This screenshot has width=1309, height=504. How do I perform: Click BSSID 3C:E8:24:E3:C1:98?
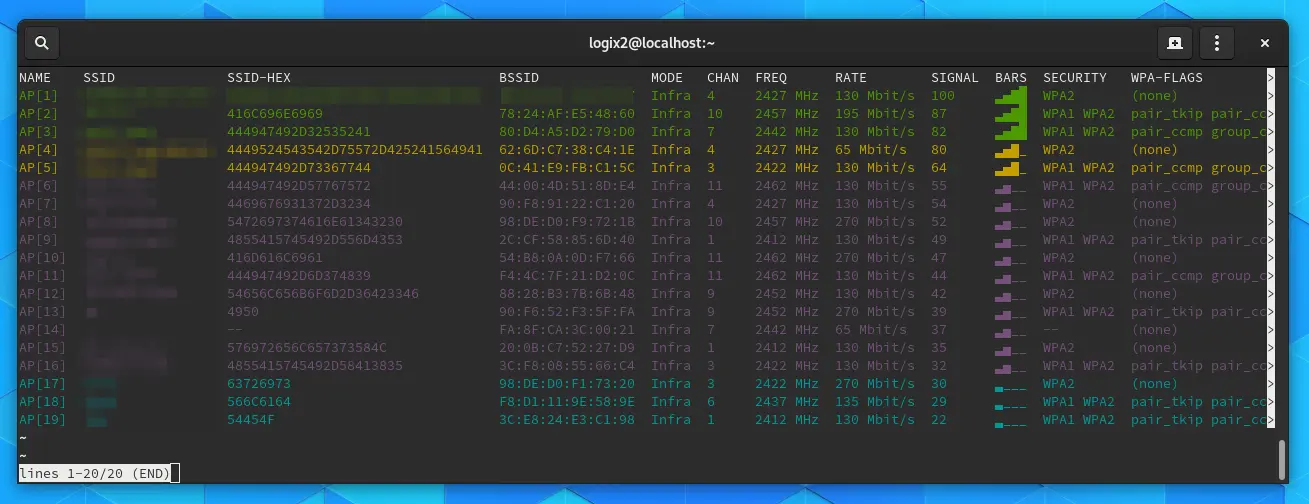pyautogui.click(x=567, y=420)
